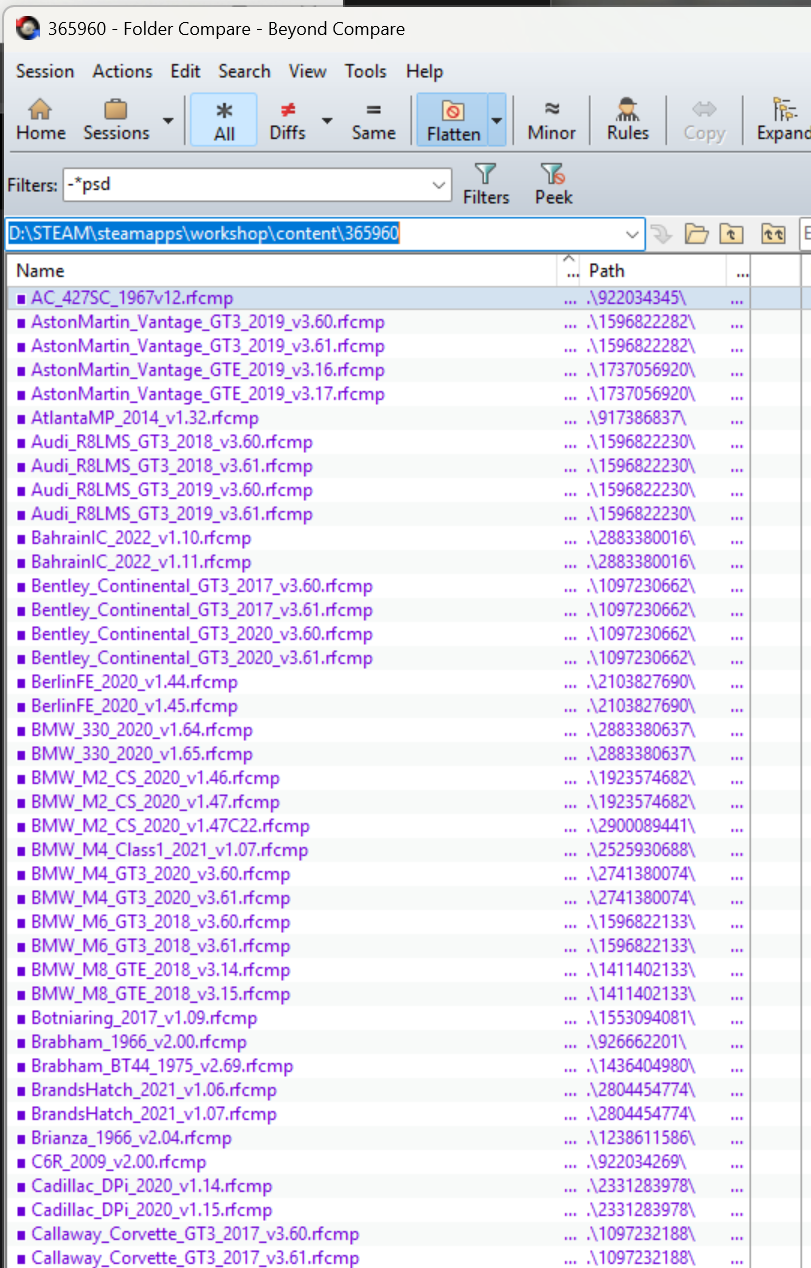Click the browse for folder icon
This screenshot has height=1268, width=811.
(696, 234)
